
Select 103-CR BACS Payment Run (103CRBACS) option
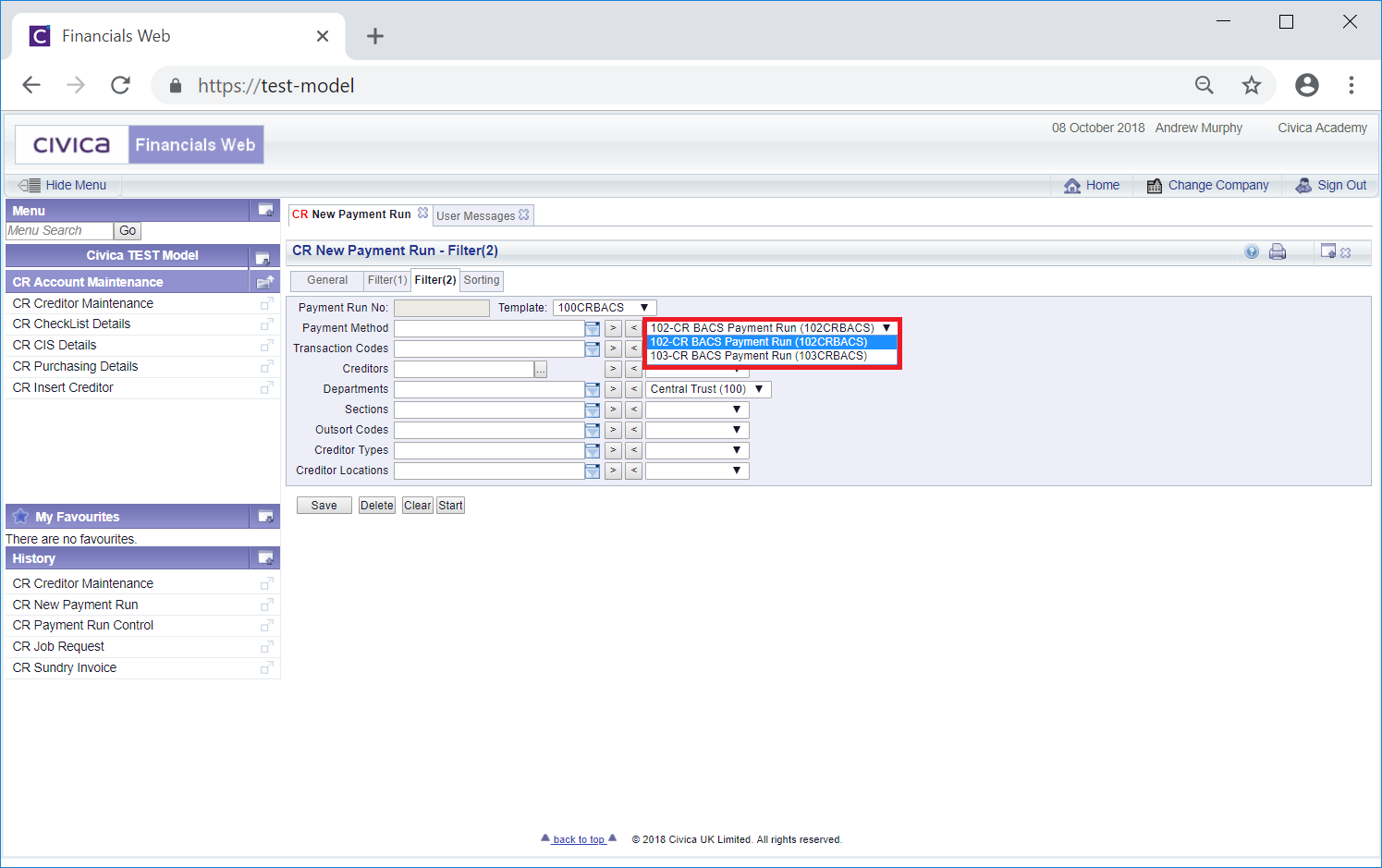pos(772,356)
